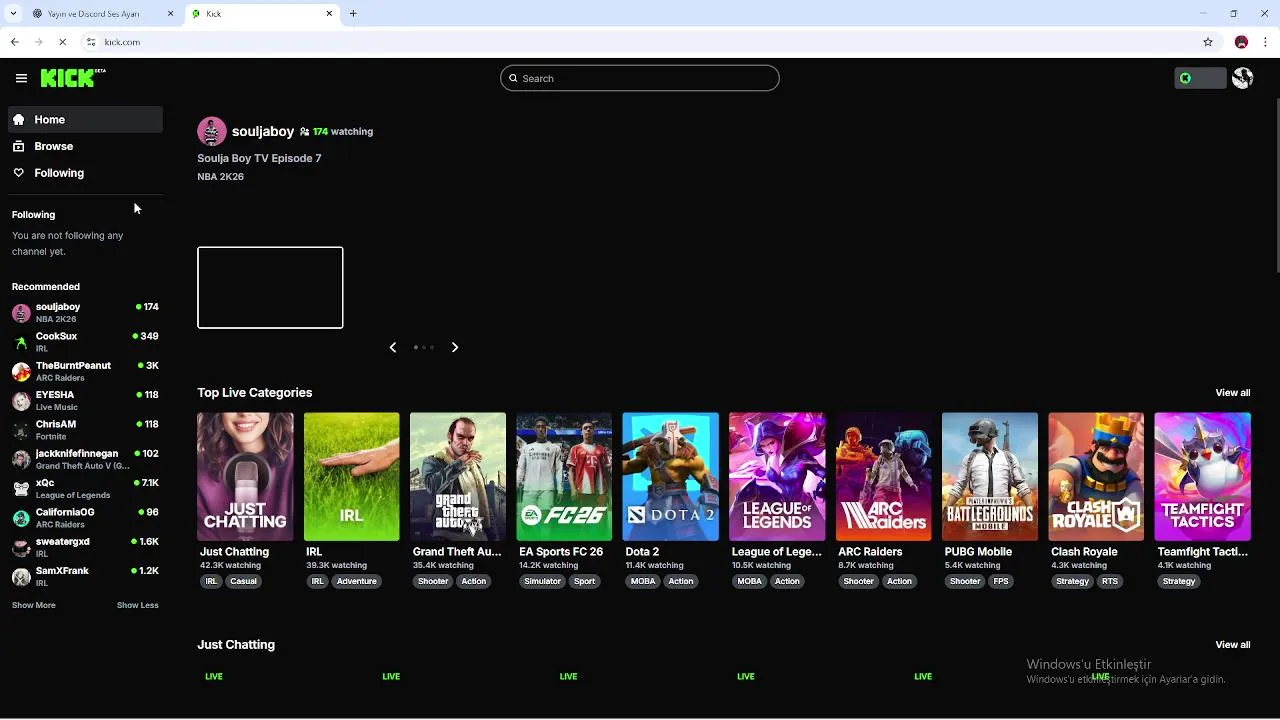
Task: Open the Dota 2 category thumbnail
Action: point(670,477)
